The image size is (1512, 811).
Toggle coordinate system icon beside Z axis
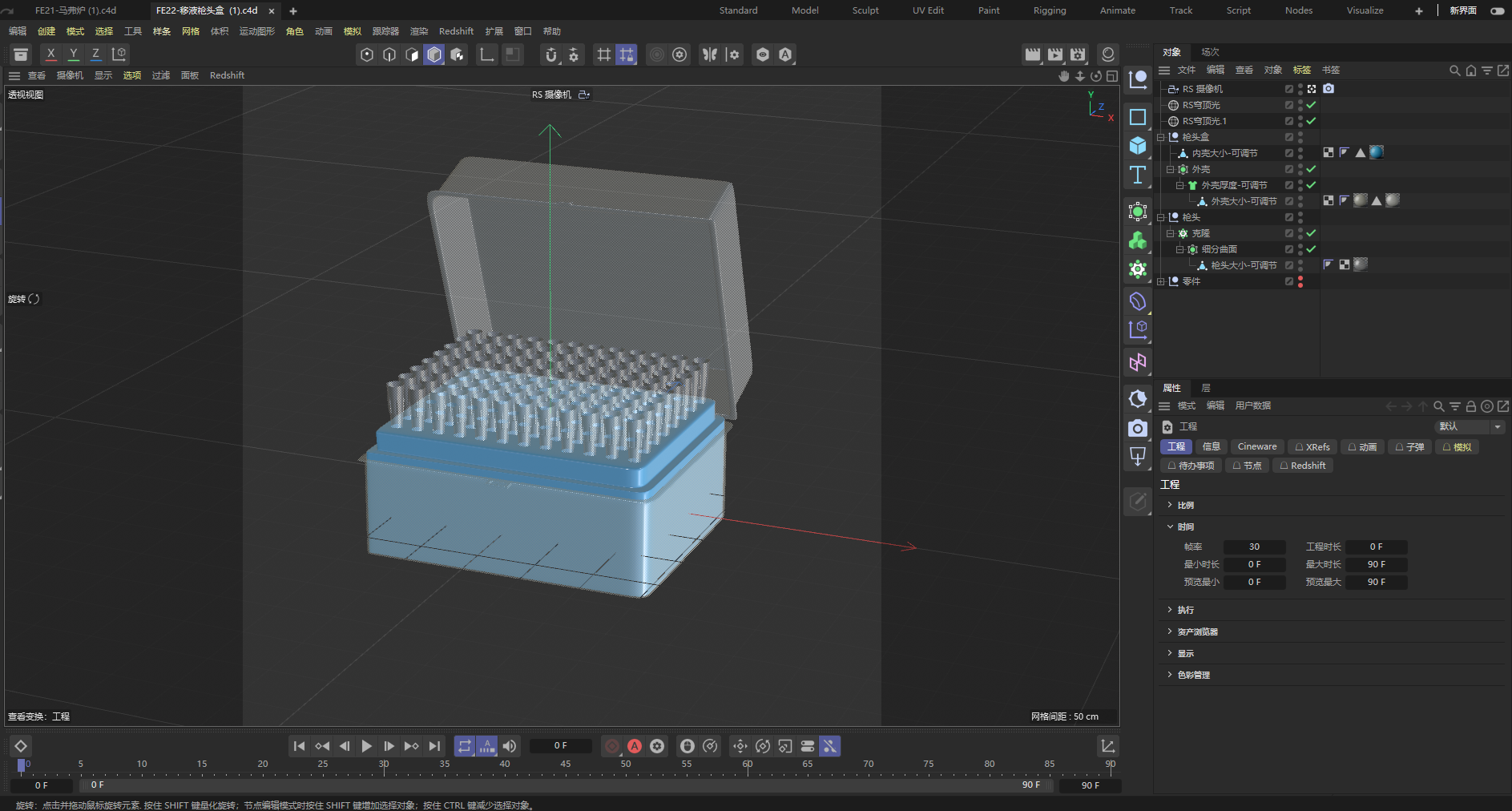(119, 54)
